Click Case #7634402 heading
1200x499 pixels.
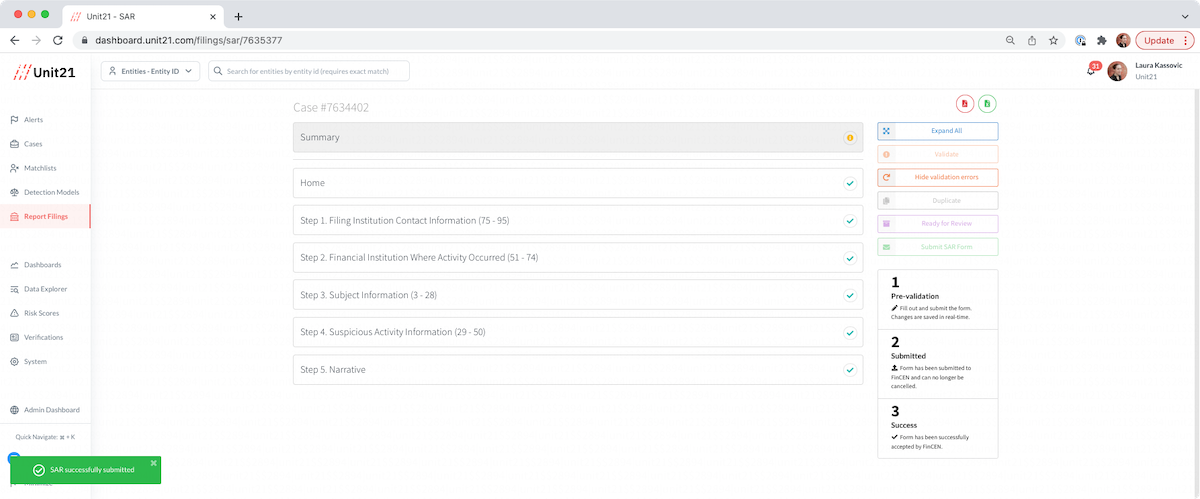pos(331,107)
